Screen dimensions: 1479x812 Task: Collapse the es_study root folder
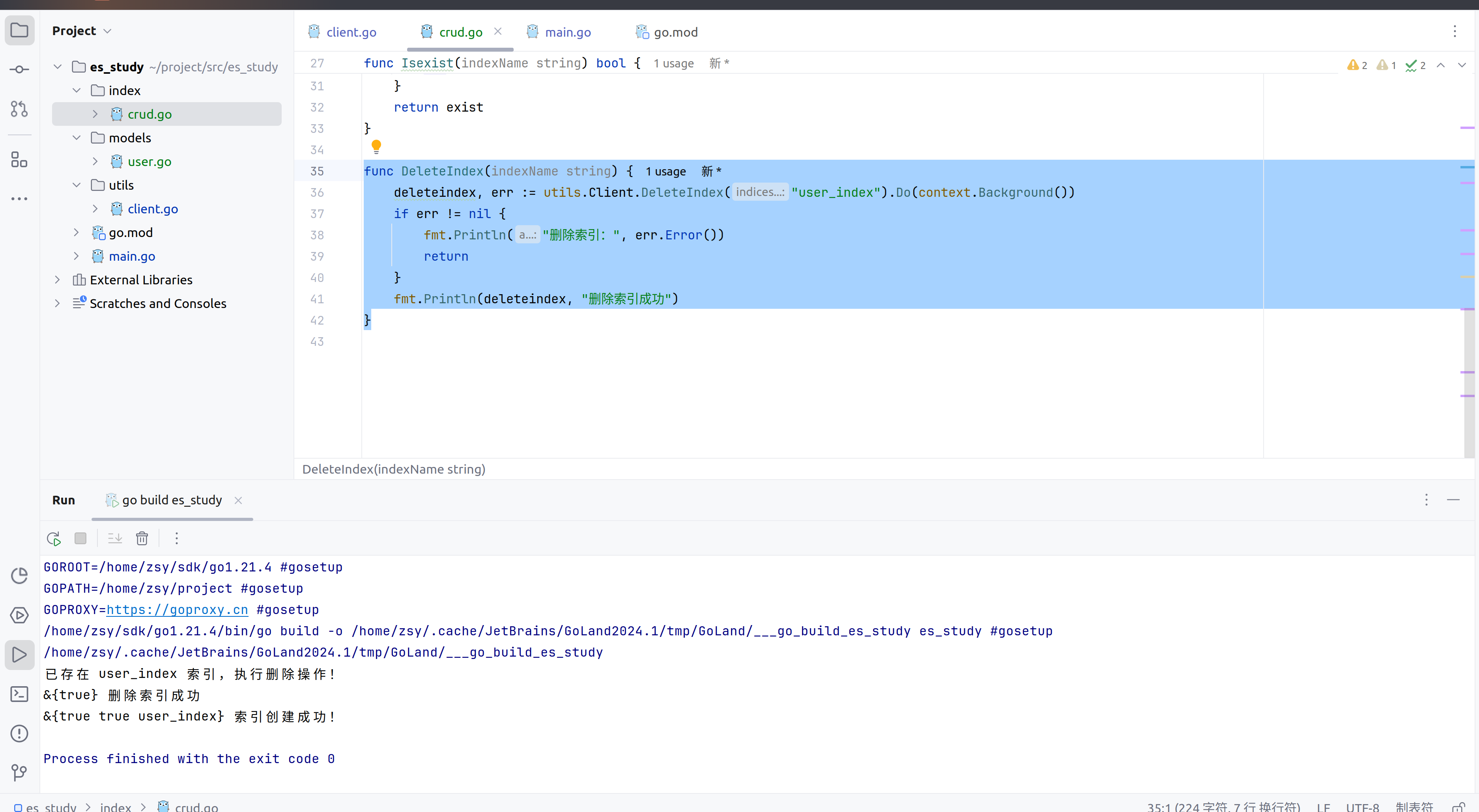tap(58, 67)
